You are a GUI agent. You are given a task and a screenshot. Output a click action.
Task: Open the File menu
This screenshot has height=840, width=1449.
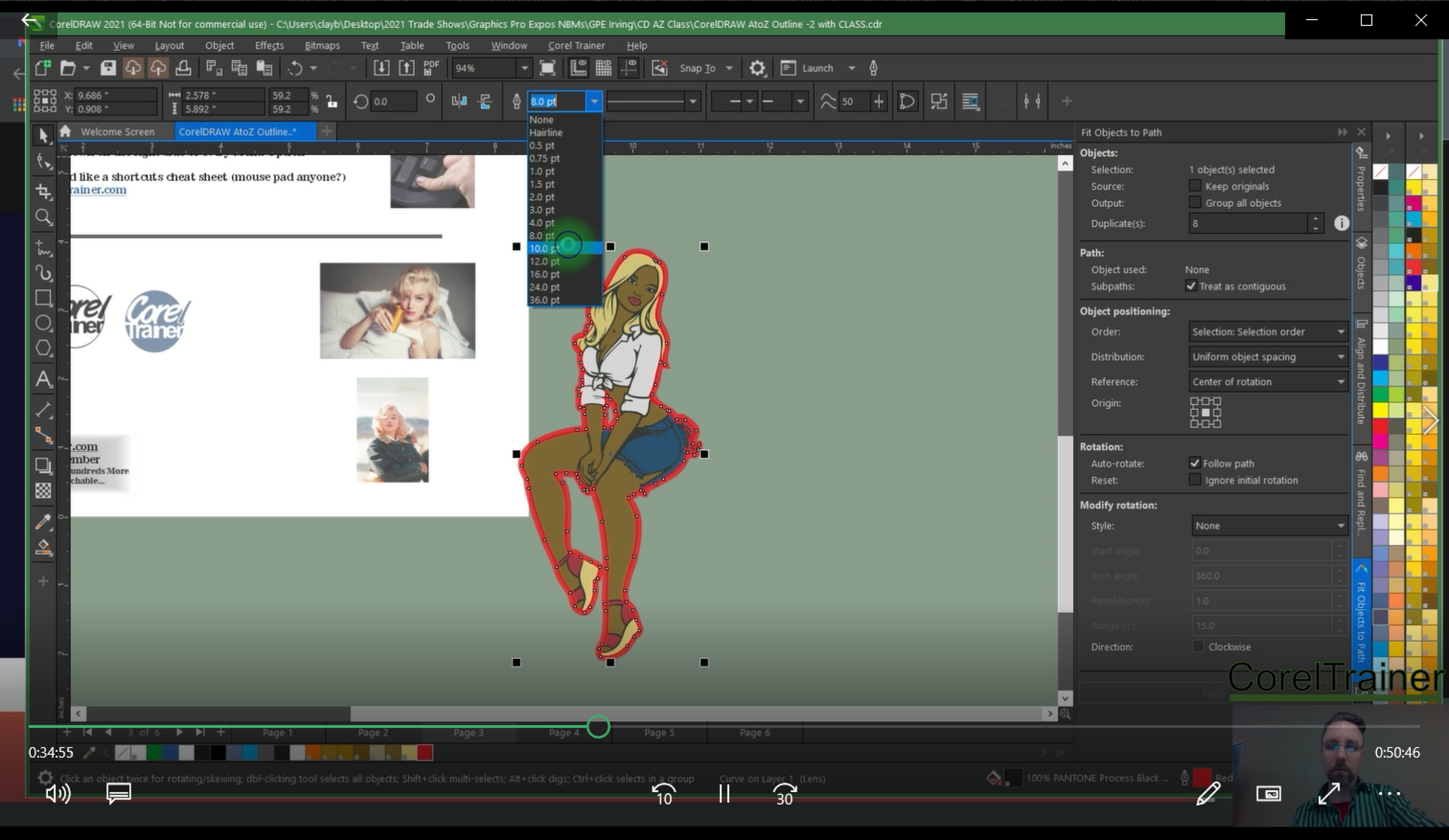pyautogui.click(x=47, y=45)
